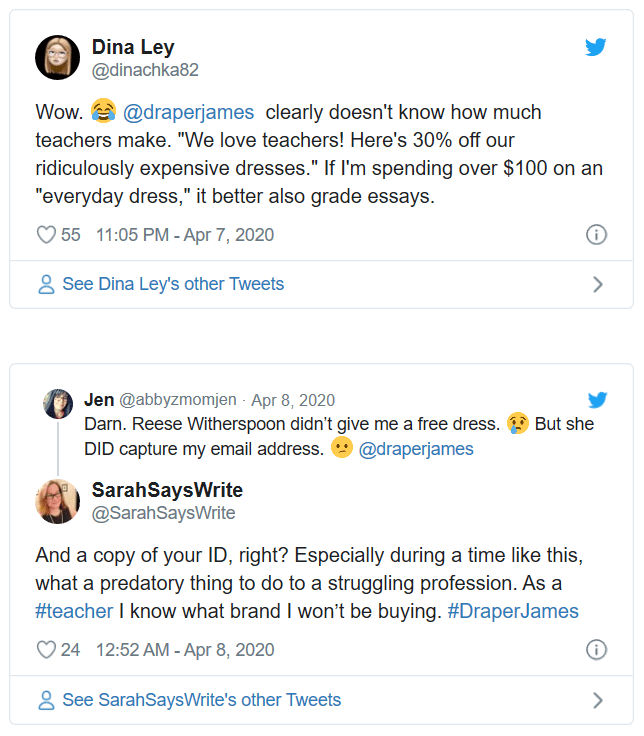
Task: Click the person icon beside Dina Ley's other Tweets
Action: pyautogui.click(x=46, y=284)
